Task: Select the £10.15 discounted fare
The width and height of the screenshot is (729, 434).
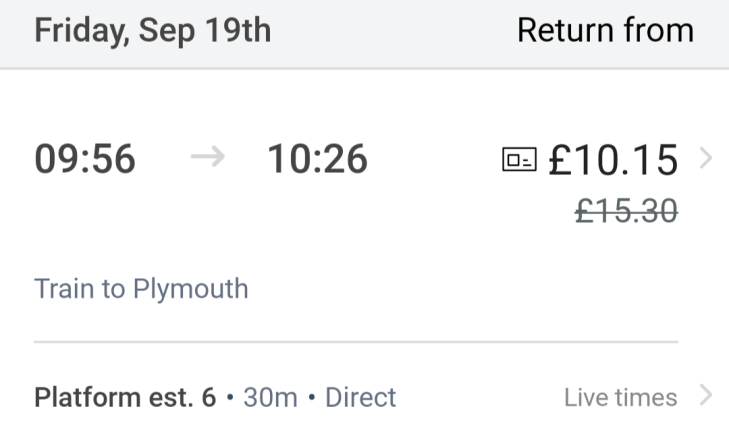Action: [613, 160]
